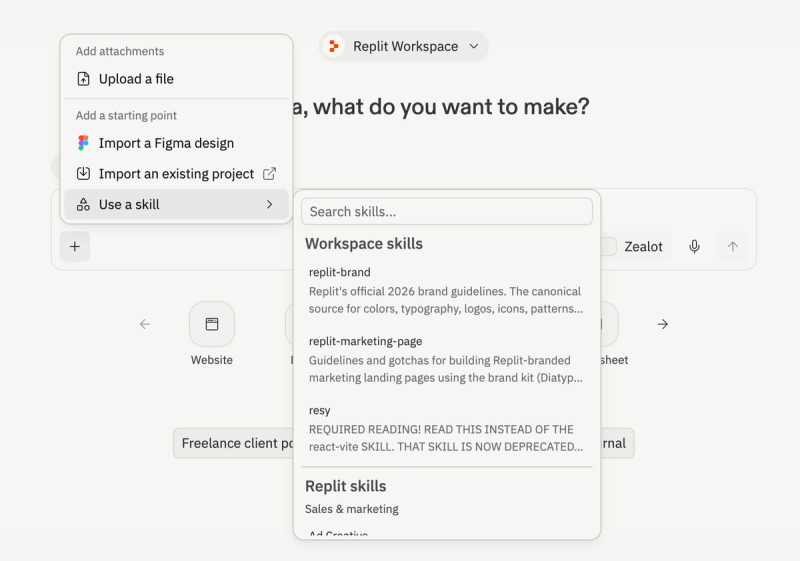
Task: Click the Freelance client suggestion chip
Action: click(x=233, y=443)
